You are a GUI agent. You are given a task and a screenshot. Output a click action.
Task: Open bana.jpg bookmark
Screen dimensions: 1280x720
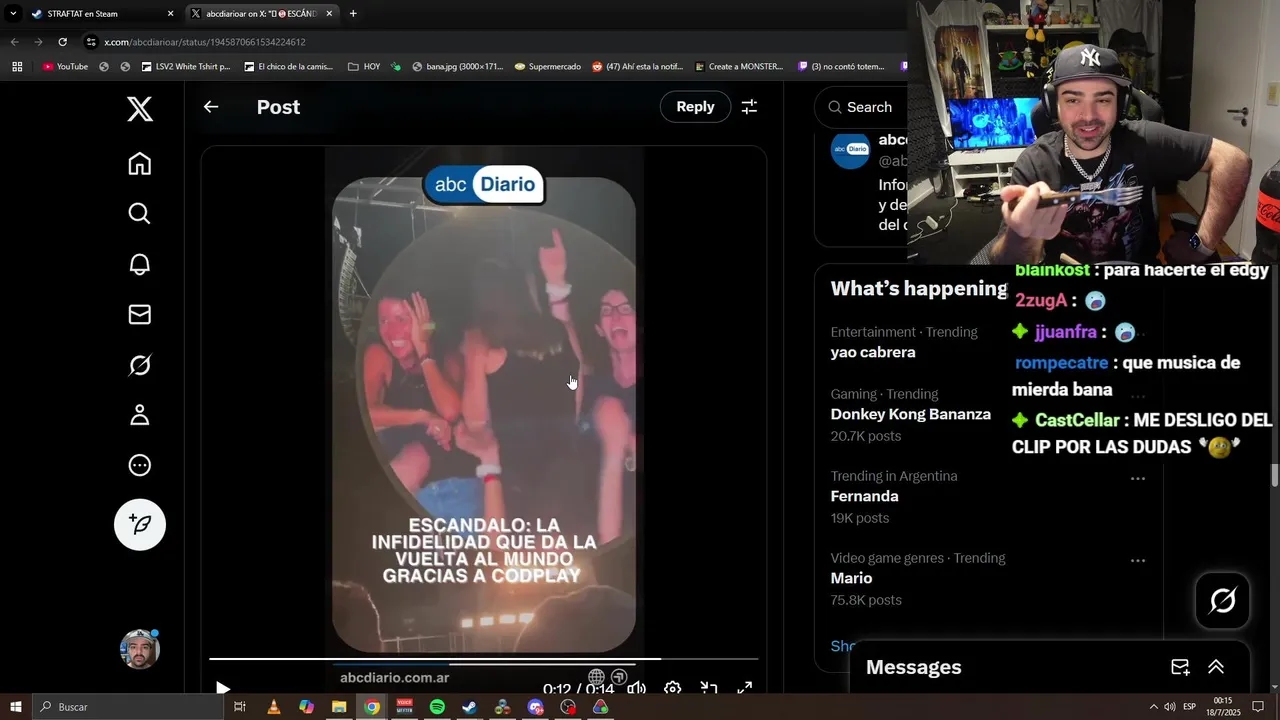[x=457, y=67]
